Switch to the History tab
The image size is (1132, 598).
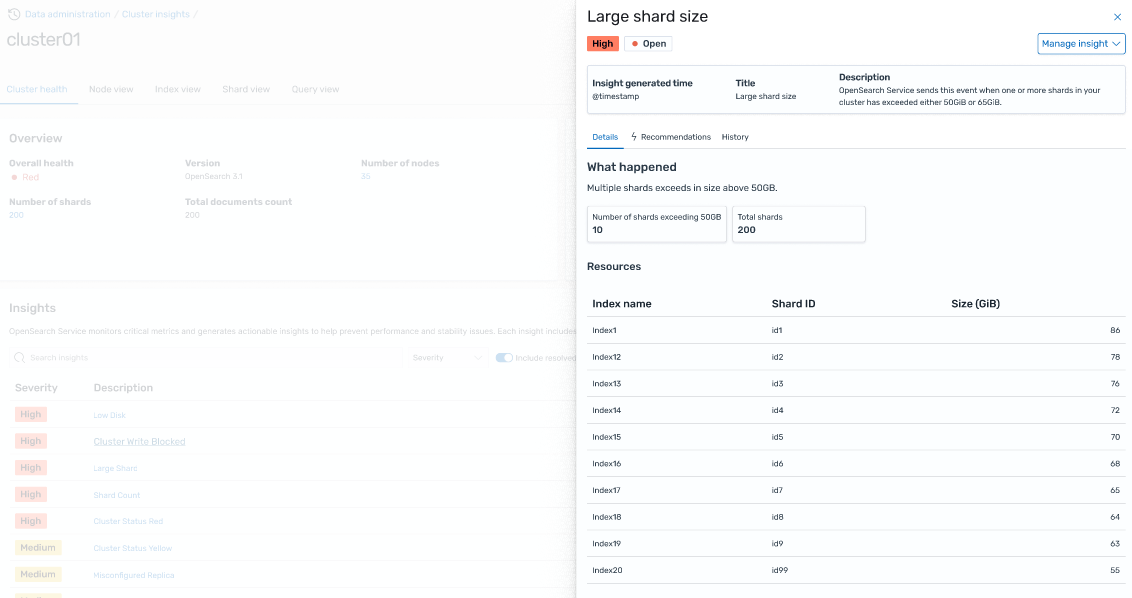pos(735,137)
